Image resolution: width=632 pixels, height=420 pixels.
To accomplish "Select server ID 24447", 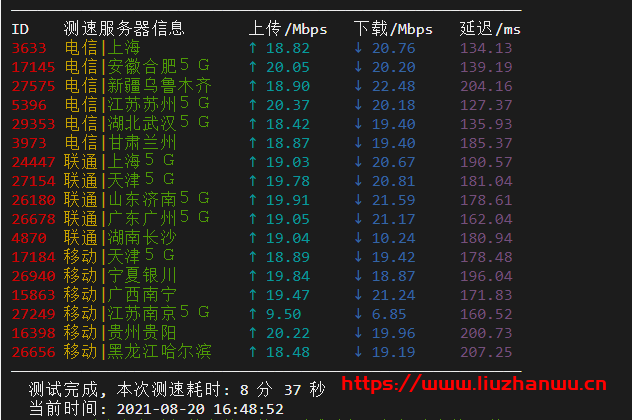I will (x=33, y=162).
